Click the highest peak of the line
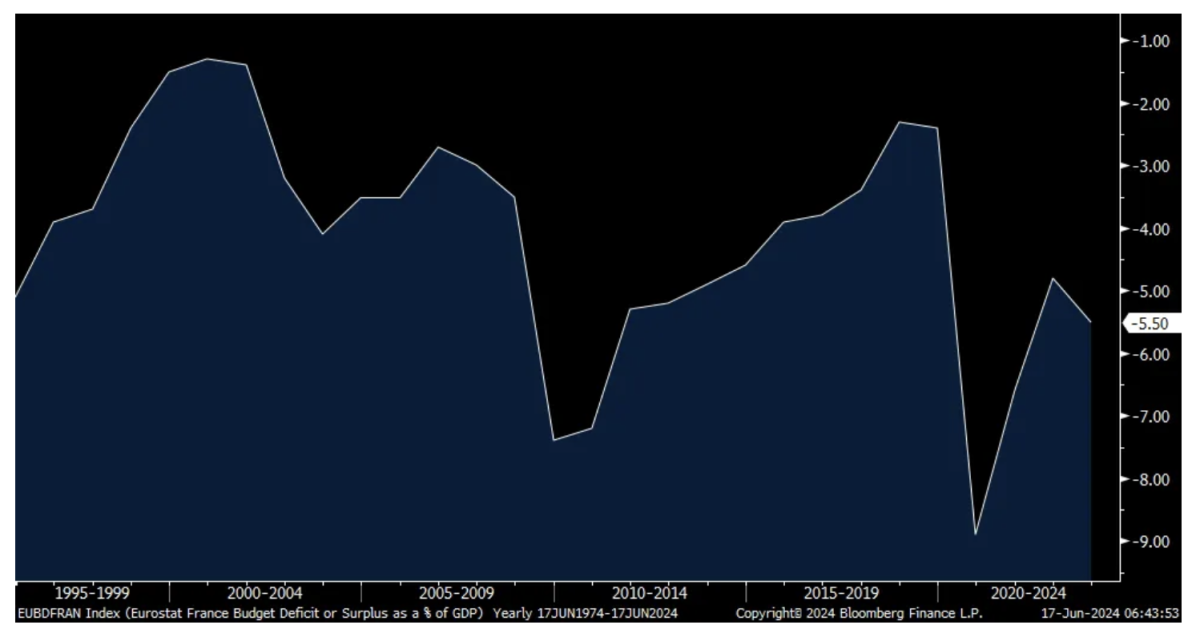Screen dimensions: 1200x641 (207, 59)
